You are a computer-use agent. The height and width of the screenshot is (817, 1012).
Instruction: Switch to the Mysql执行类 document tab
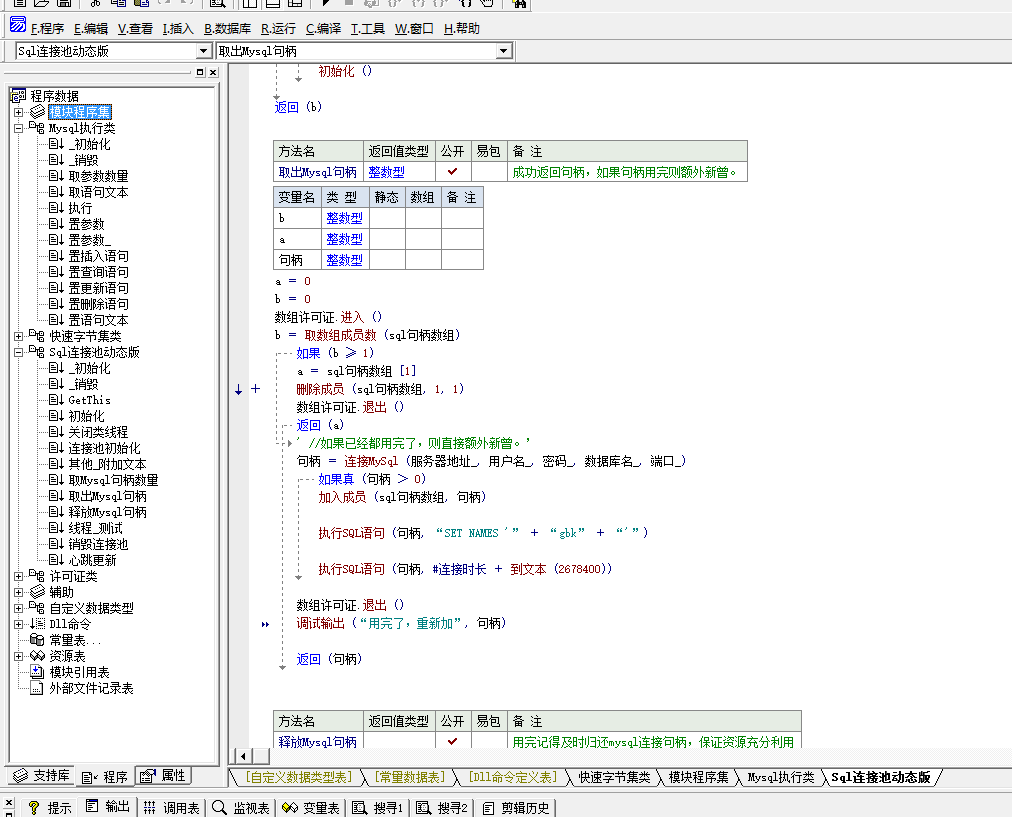pyautogui.click(x=780, y=777)
